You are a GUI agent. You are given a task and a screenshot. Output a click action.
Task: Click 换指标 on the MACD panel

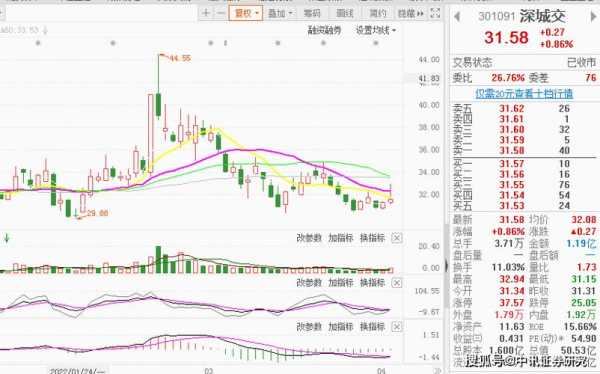click(372, 327)
